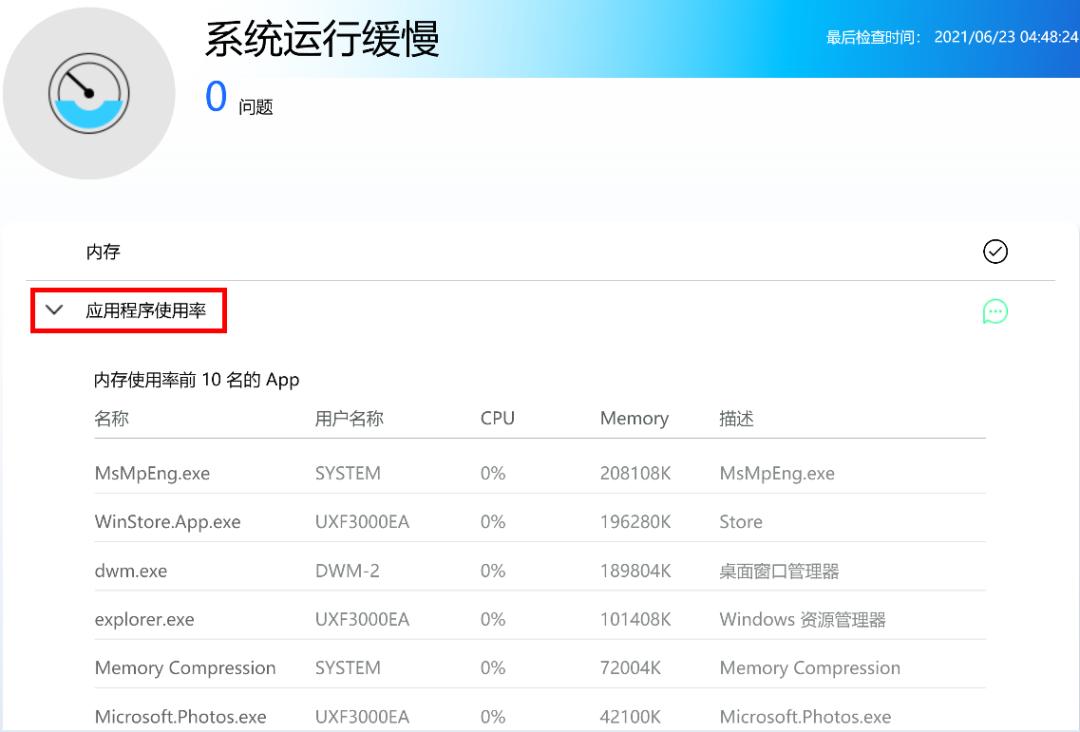Select the 名称 column header
The width and height of the screenshot is (1080, 732).
108,418
